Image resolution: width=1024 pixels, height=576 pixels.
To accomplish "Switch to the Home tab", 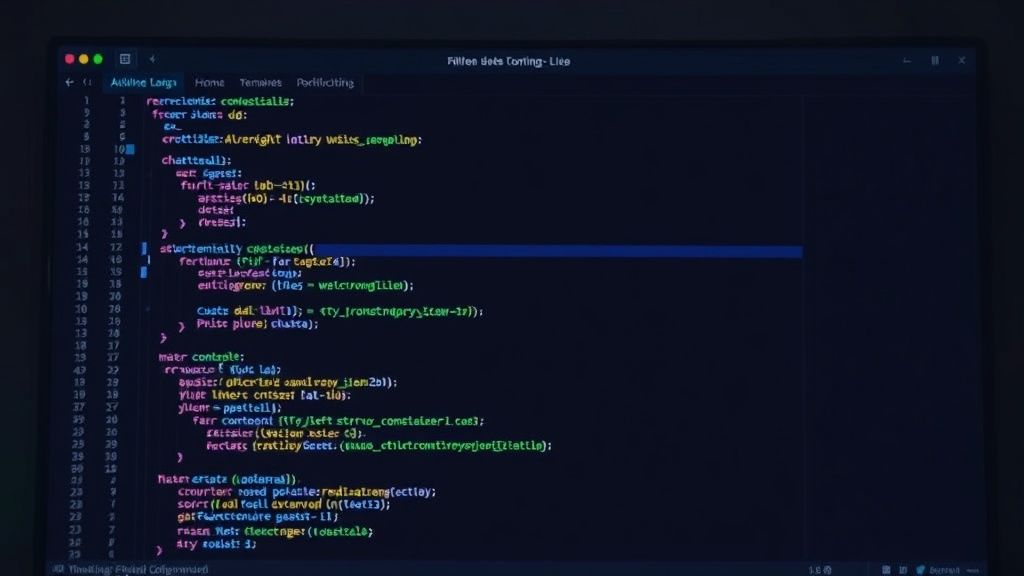I will point(209,82).
